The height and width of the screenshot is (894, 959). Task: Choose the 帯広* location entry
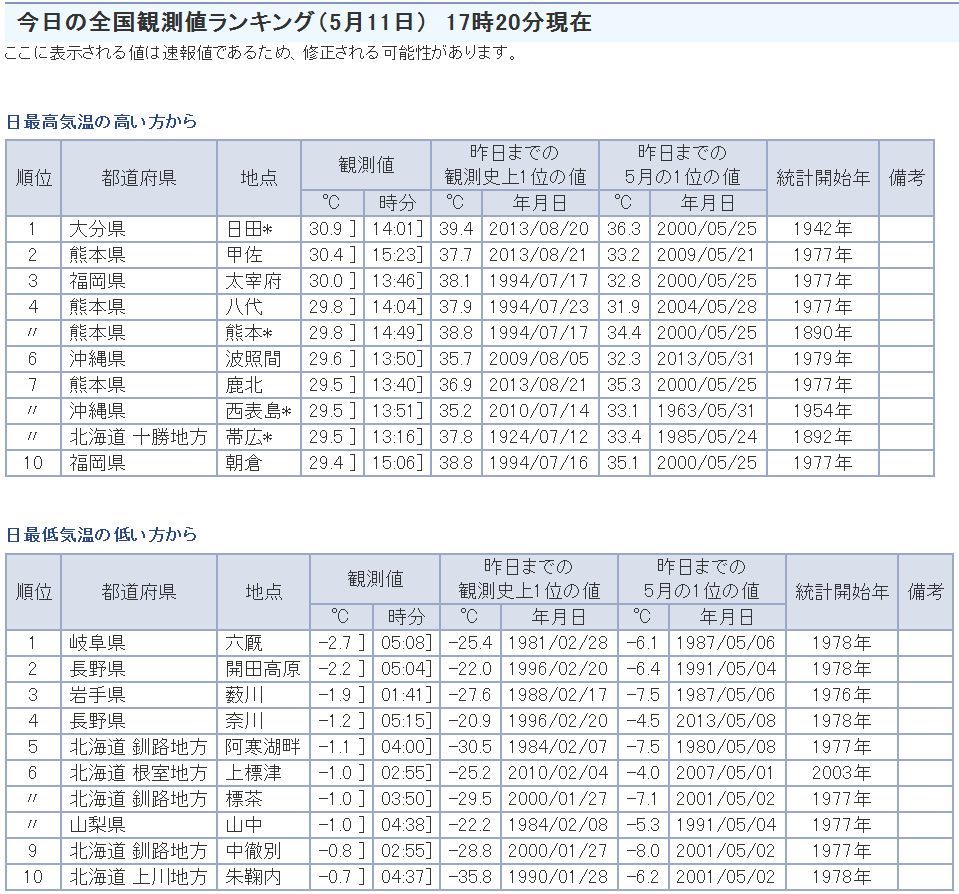(x=250, y=437)
